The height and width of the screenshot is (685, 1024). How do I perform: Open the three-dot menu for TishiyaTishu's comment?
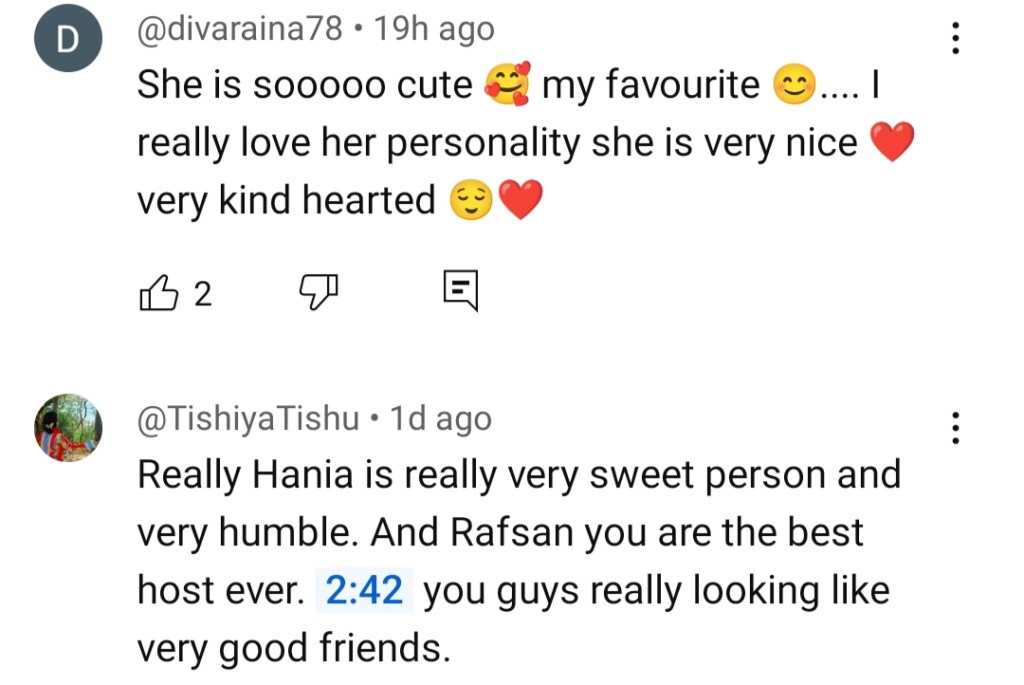click(x=956, y=427)
